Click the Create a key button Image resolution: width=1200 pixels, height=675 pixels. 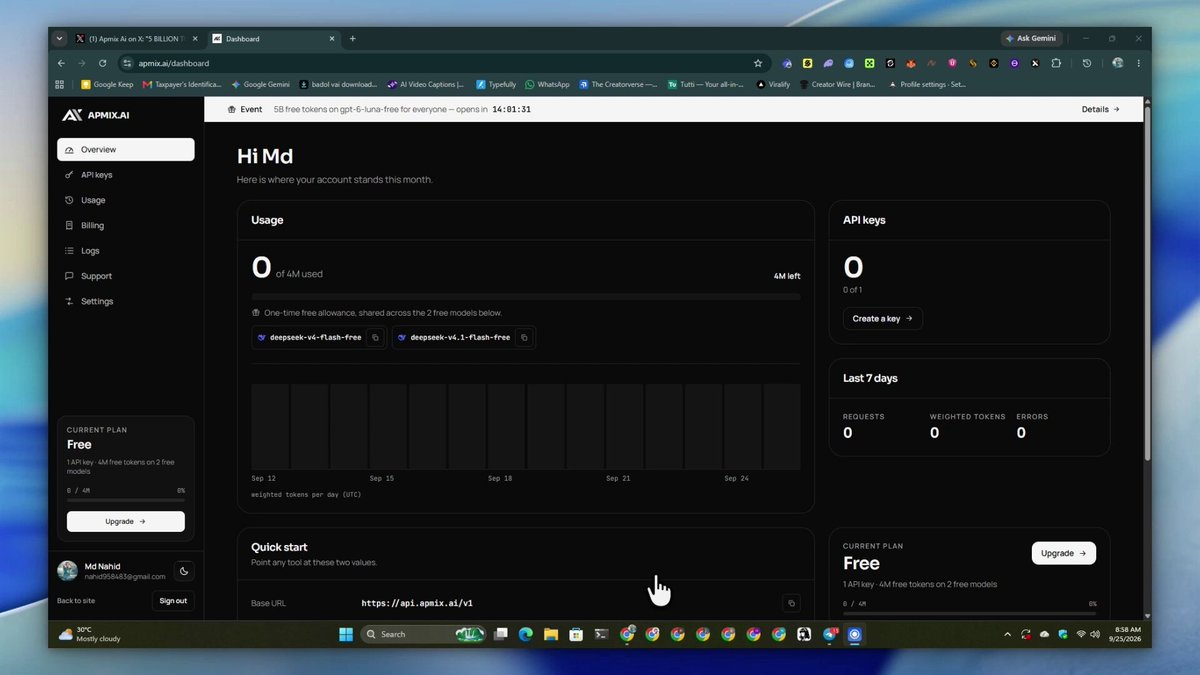(882, 318)
